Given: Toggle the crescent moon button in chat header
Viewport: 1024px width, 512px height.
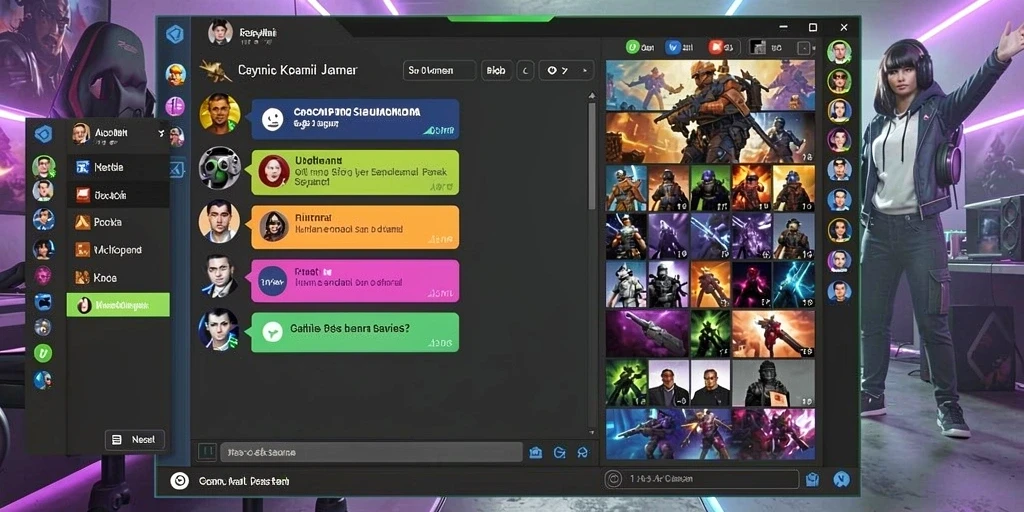Looking at the screenshot, I should [526, 71].
